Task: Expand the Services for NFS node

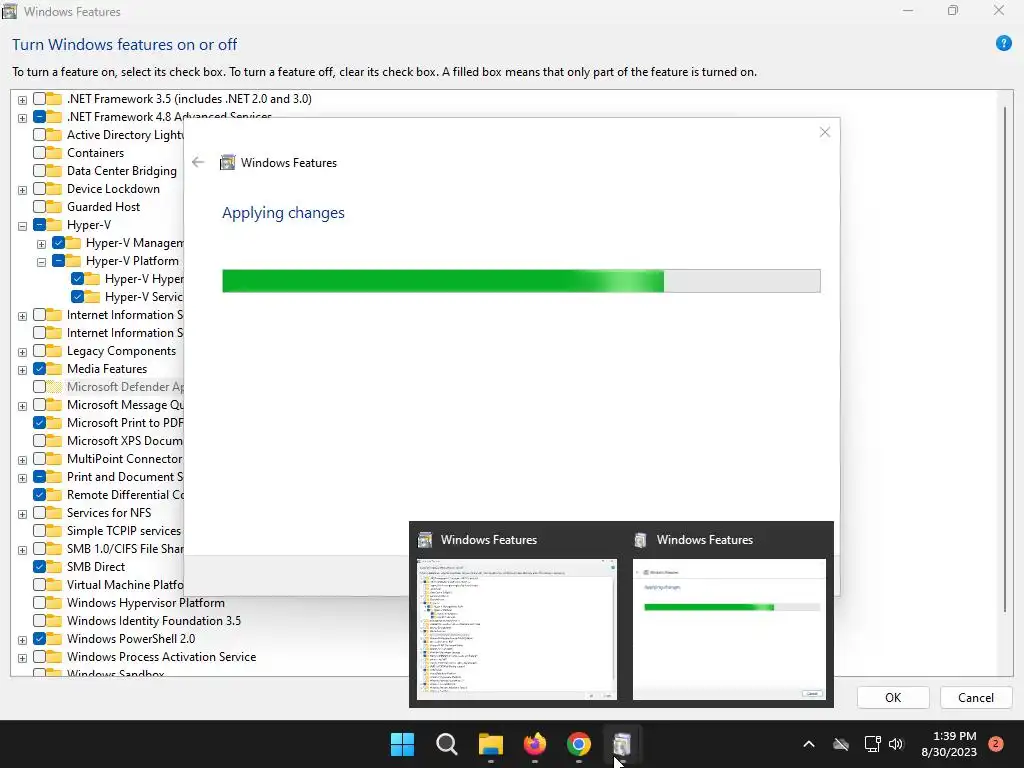Action: [22, 514]
